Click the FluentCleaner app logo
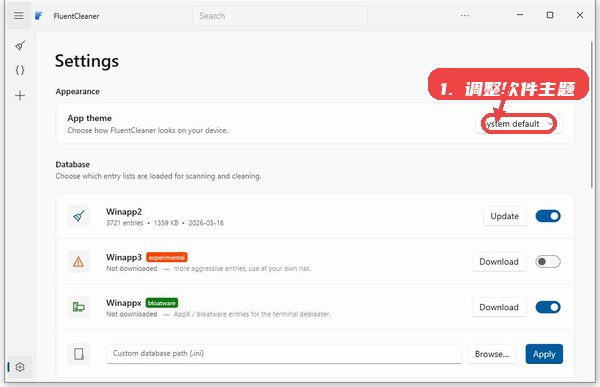 click(38, 16)
